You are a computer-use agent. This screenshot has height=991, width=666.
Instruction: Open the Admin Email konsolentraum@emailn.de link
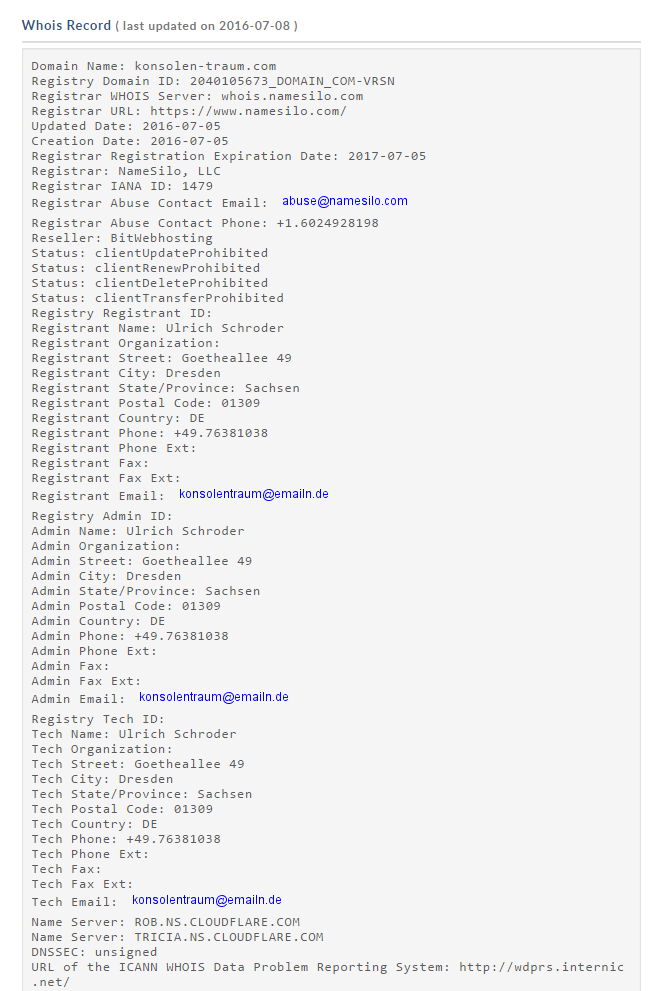click(214, 697)
